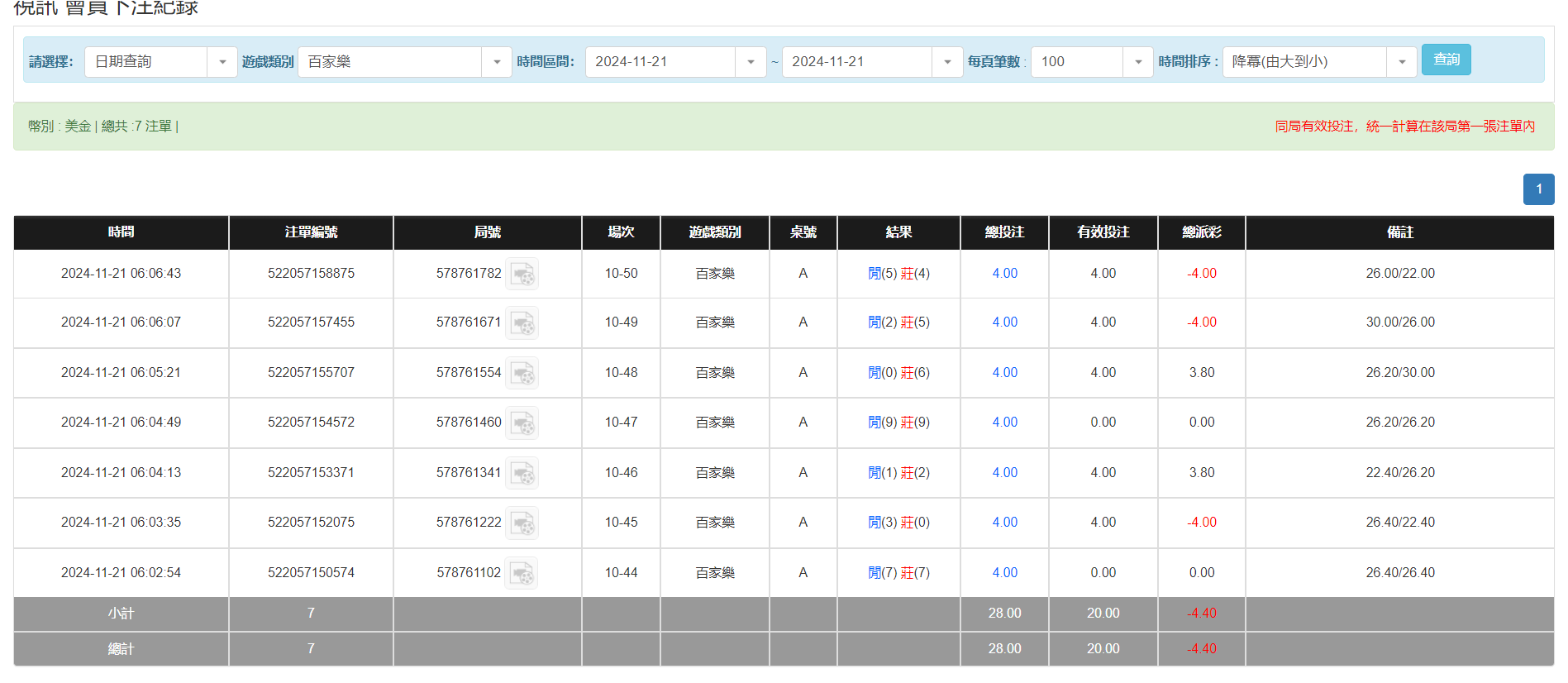Click the 時間 column header
Screen dimensions: 1568x683
[x=121, y=232]
